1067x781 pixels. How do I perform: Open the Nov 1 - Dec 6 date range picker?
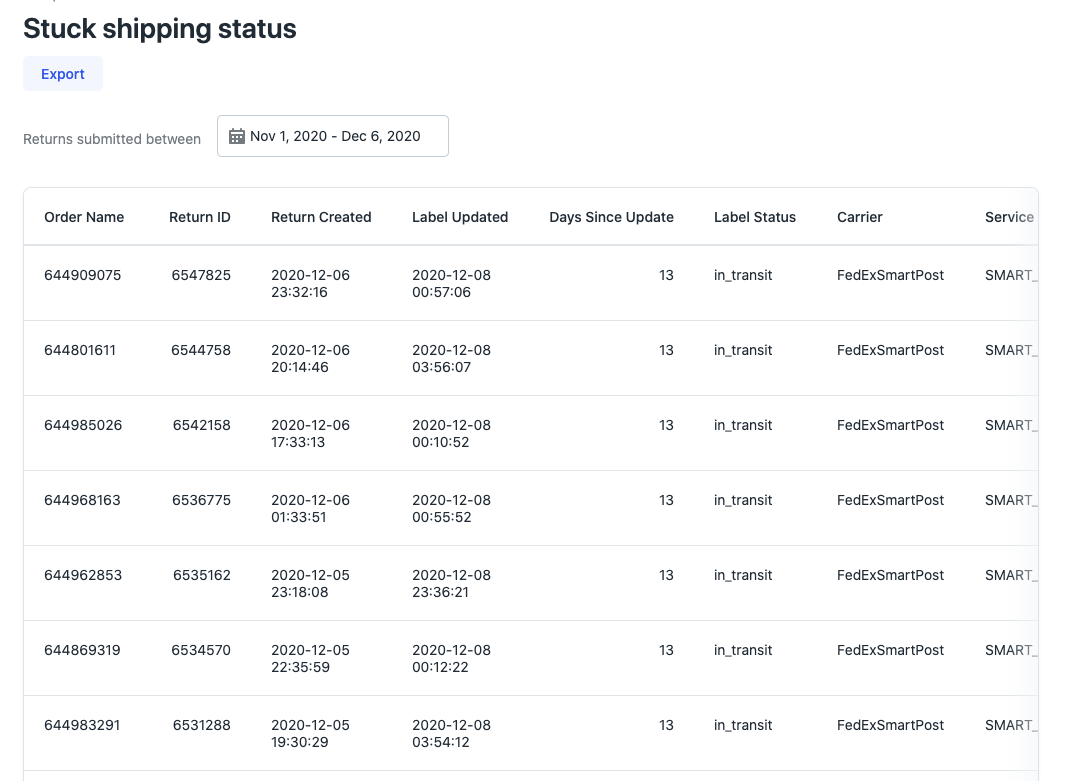coord(334,136)
